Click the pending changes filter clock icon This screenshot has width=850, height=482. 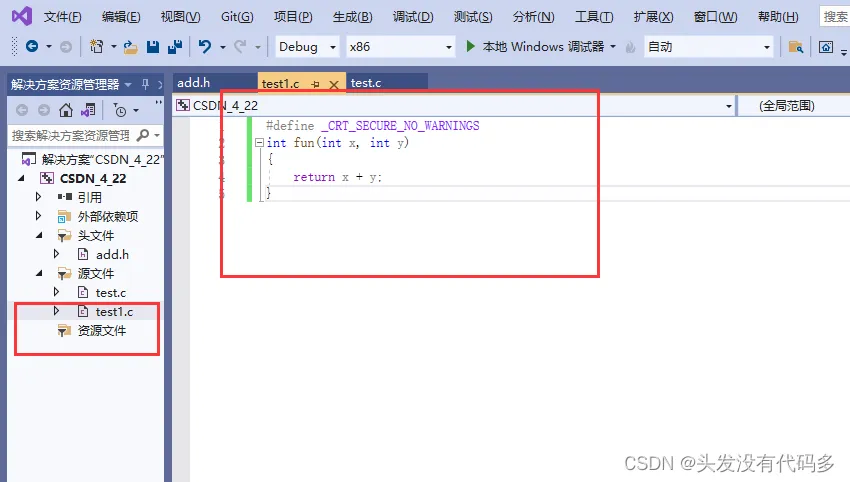click(120, 111)
